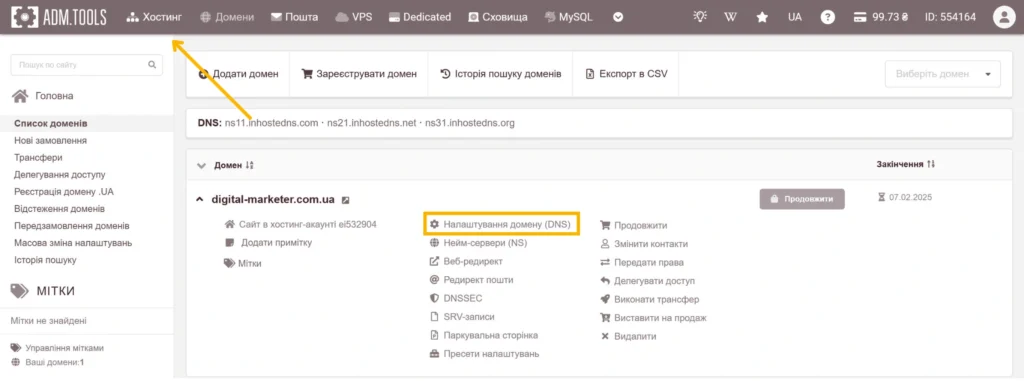The width and height of the screenshot is (1024, 381).
Task: Expand more services chevron in top bar
Action: pos(618,18)
